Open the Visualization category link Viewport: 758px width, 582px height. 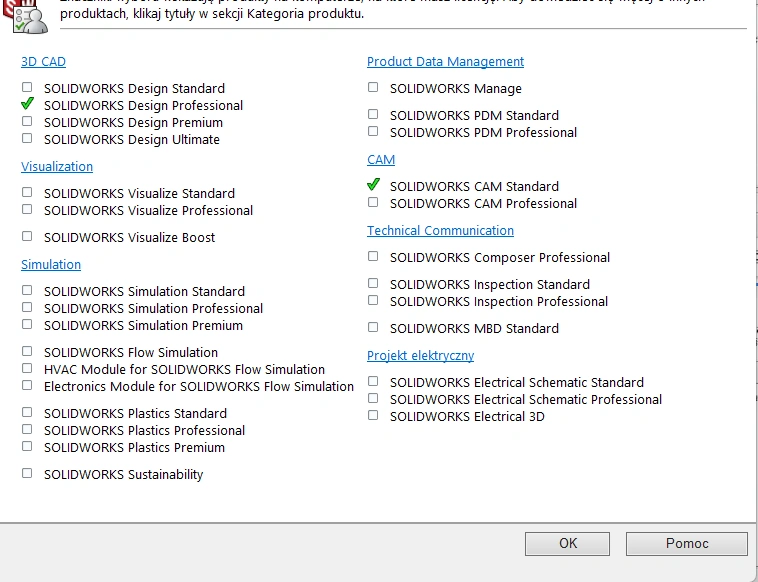(57, 167)
